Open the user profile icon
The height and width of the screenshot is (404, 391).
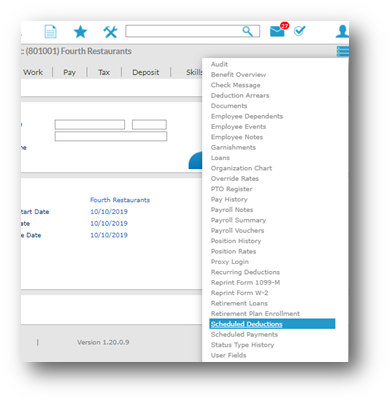click(x=342, y=31)
